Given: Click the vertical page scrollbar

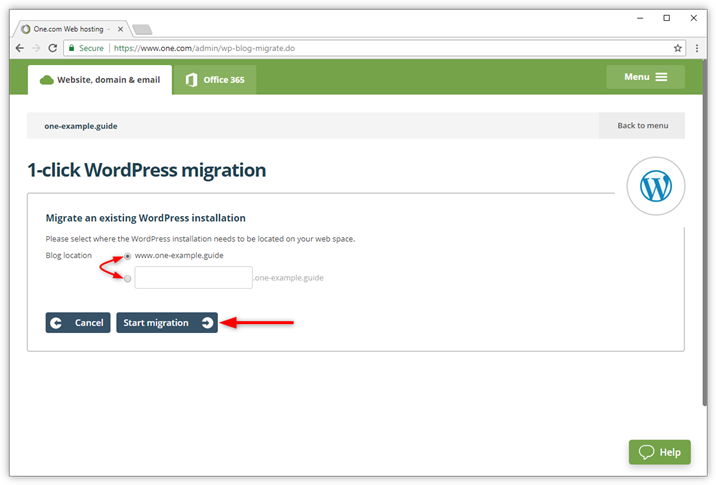Looking at the screenshot, I should [705, 233].
